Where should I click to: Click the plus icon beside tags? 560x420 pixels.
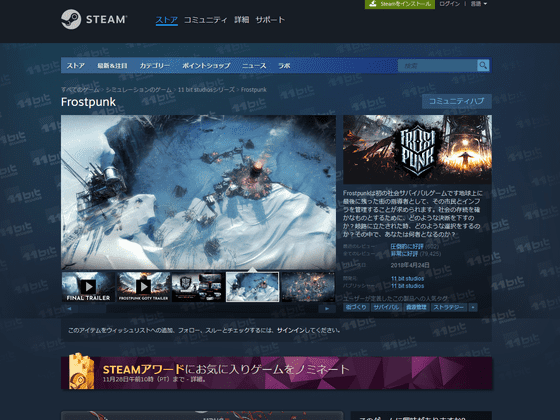tap(473, 307)
